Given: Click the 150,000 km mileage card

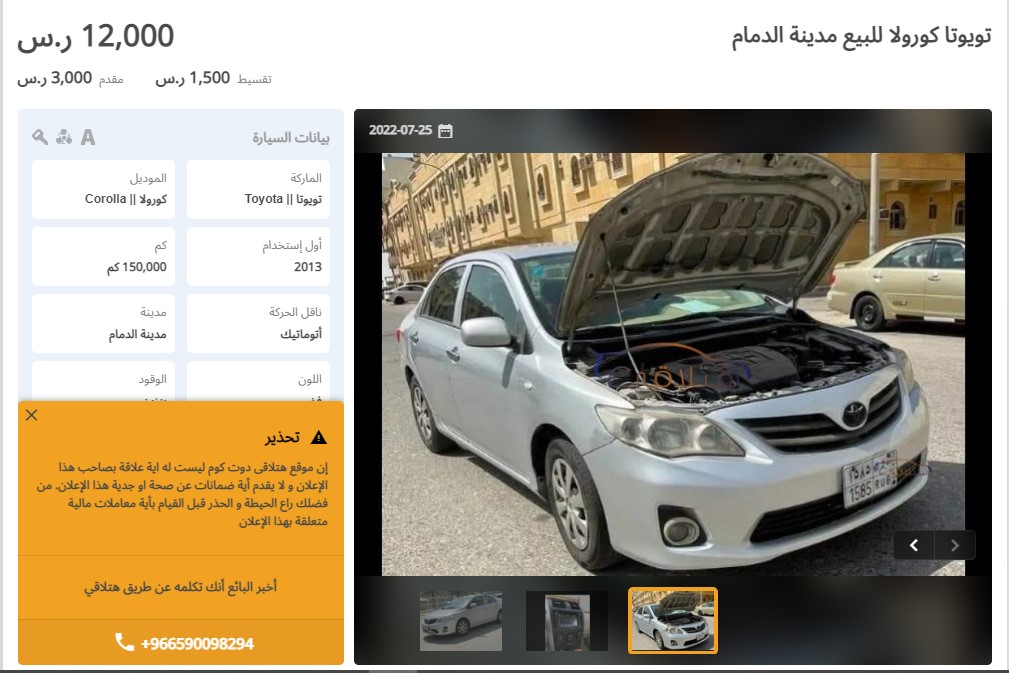Looking at the screenshot, I should point(103,256).
